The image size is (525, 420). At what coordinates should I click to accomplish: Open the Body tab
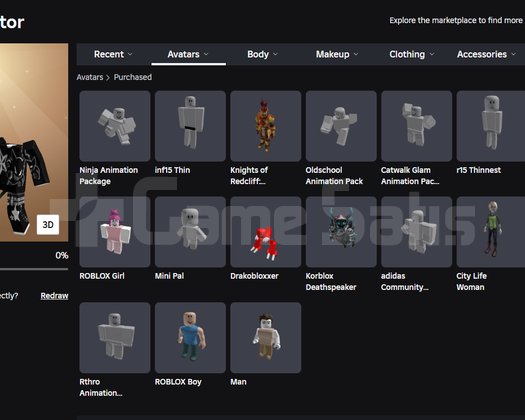pyautogui.click(x=262, y=54)
